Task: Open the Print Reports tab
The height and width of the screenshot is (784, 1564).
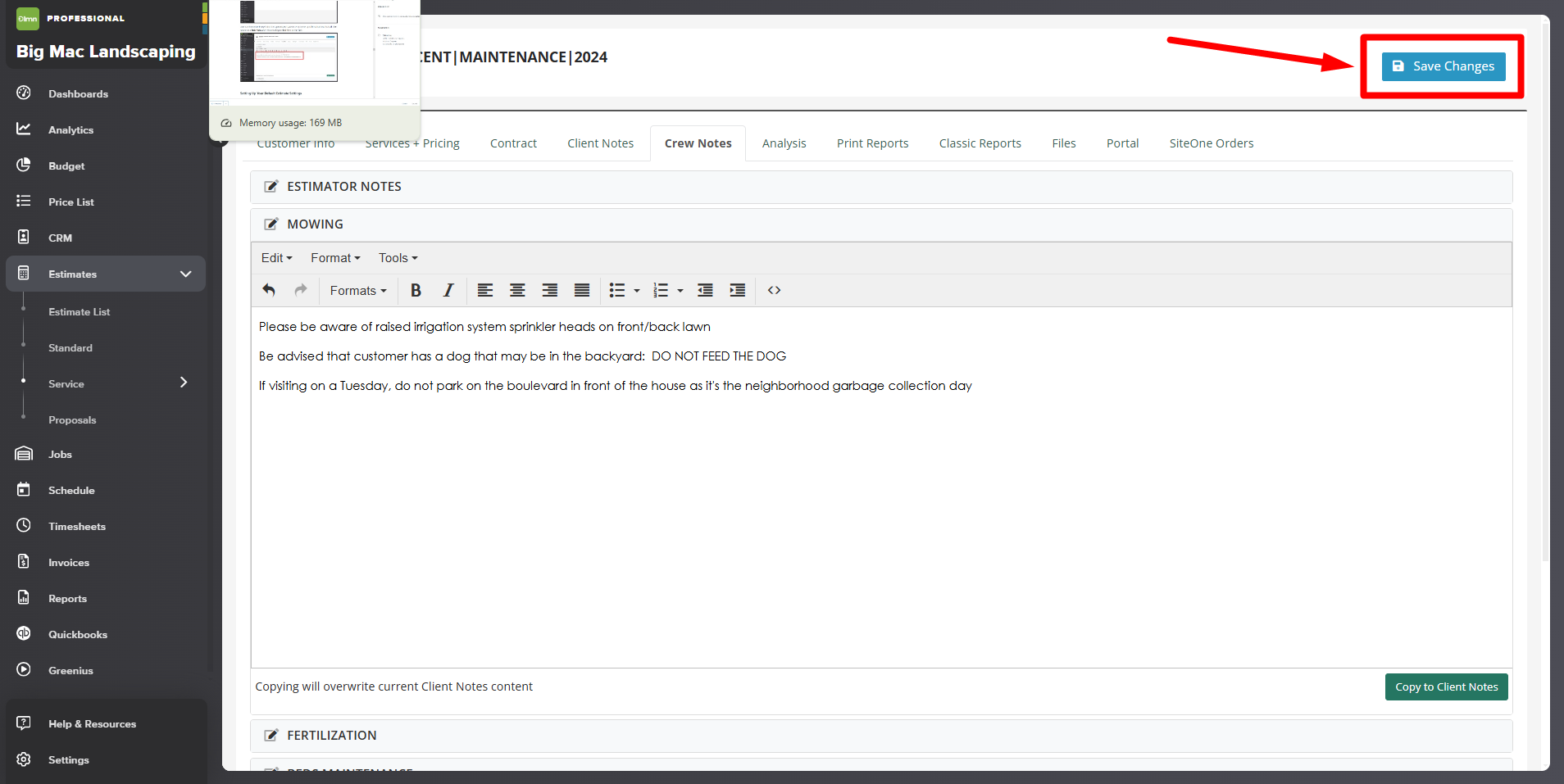Action: click(x=873, y=143)
